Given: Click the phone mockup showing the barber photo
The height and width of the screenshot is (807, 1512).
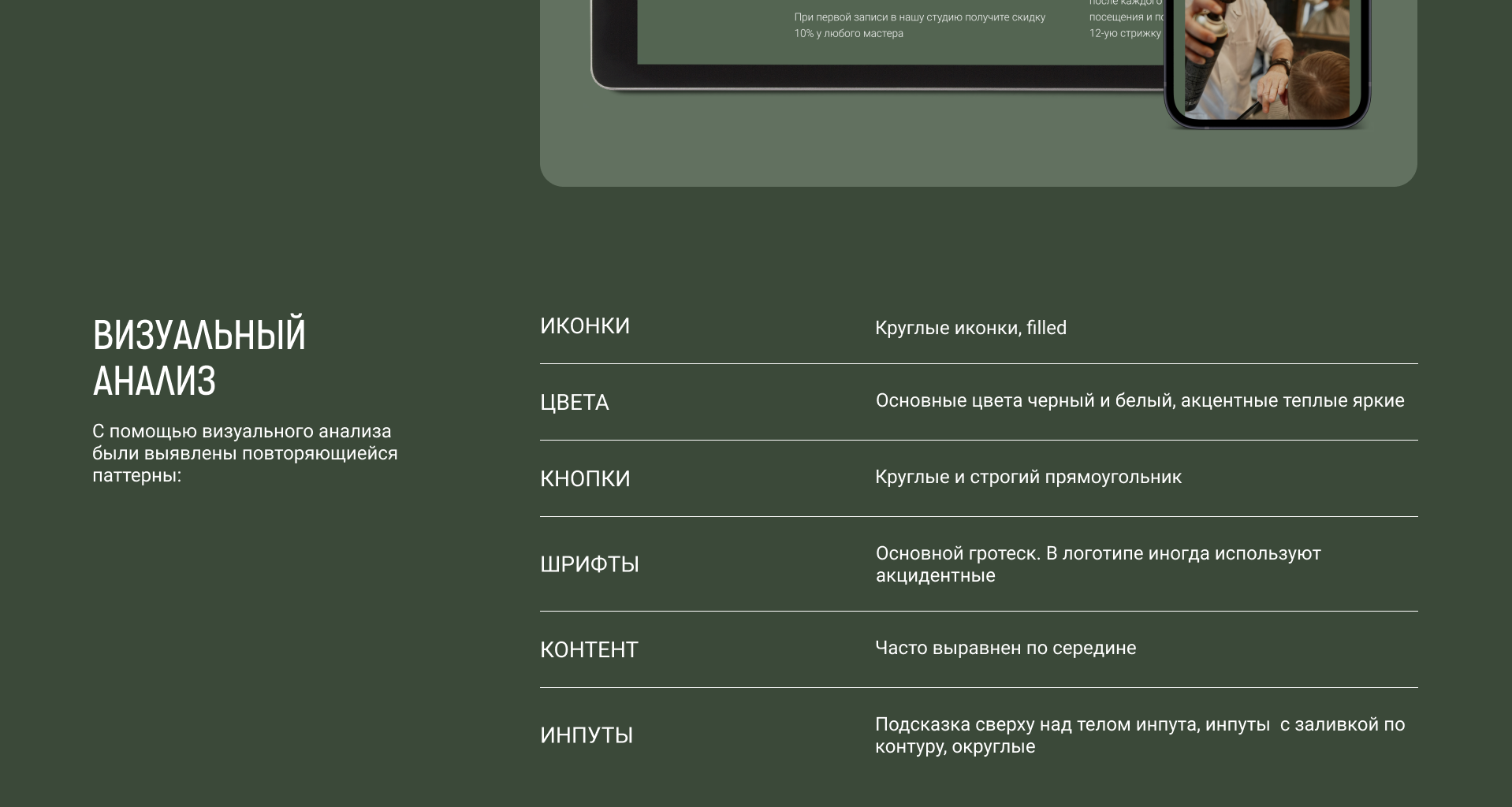Looking at the screenshot, I should tap(1268, 63).
